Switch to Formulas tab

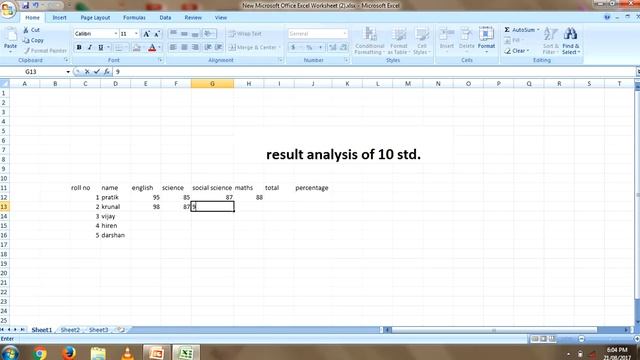(x=134, y=18)
